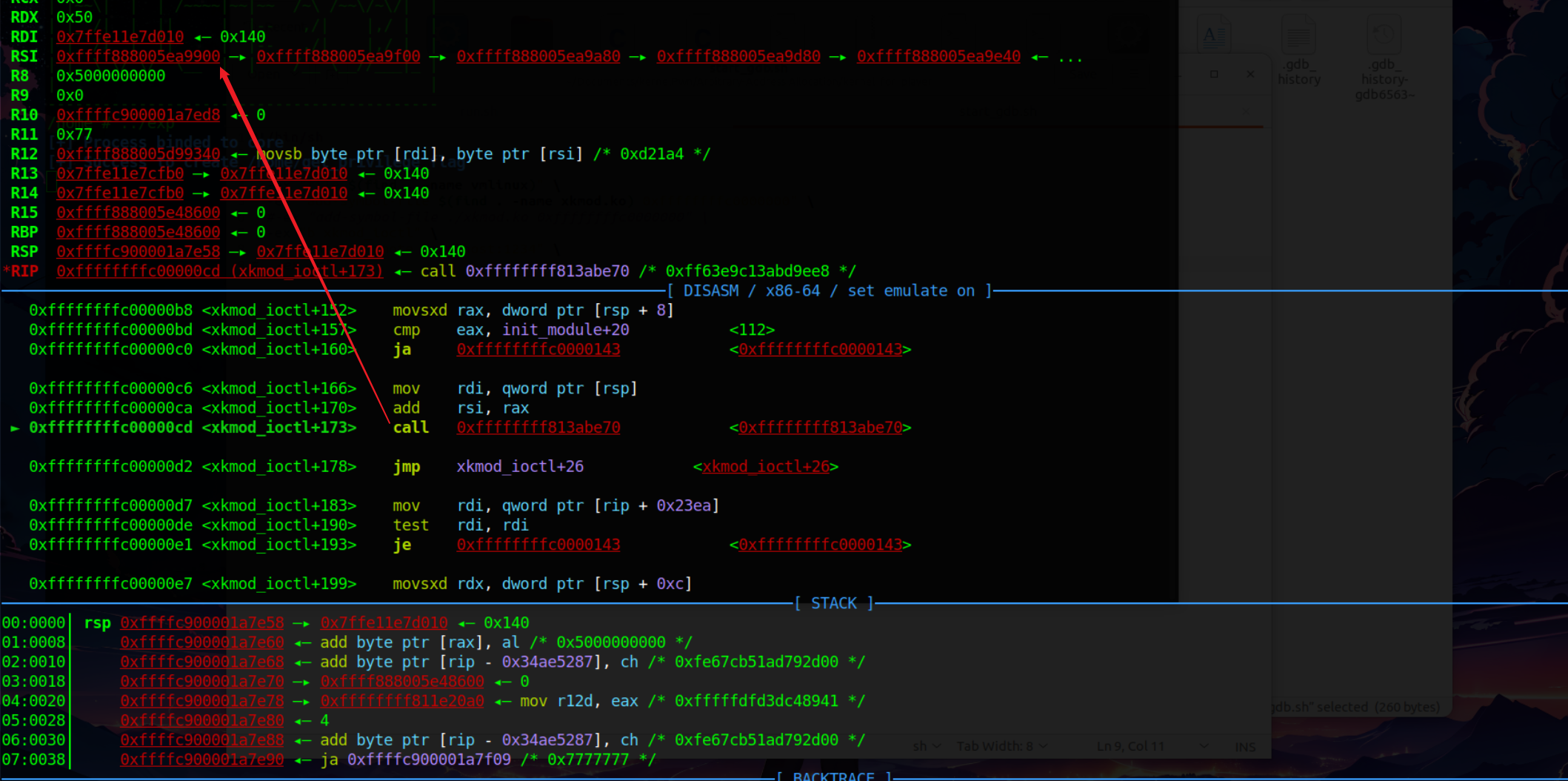Click ja branch target 0xffffffffc0000143 link
The height and width of the screenshot is (781, 1568).
538,349
